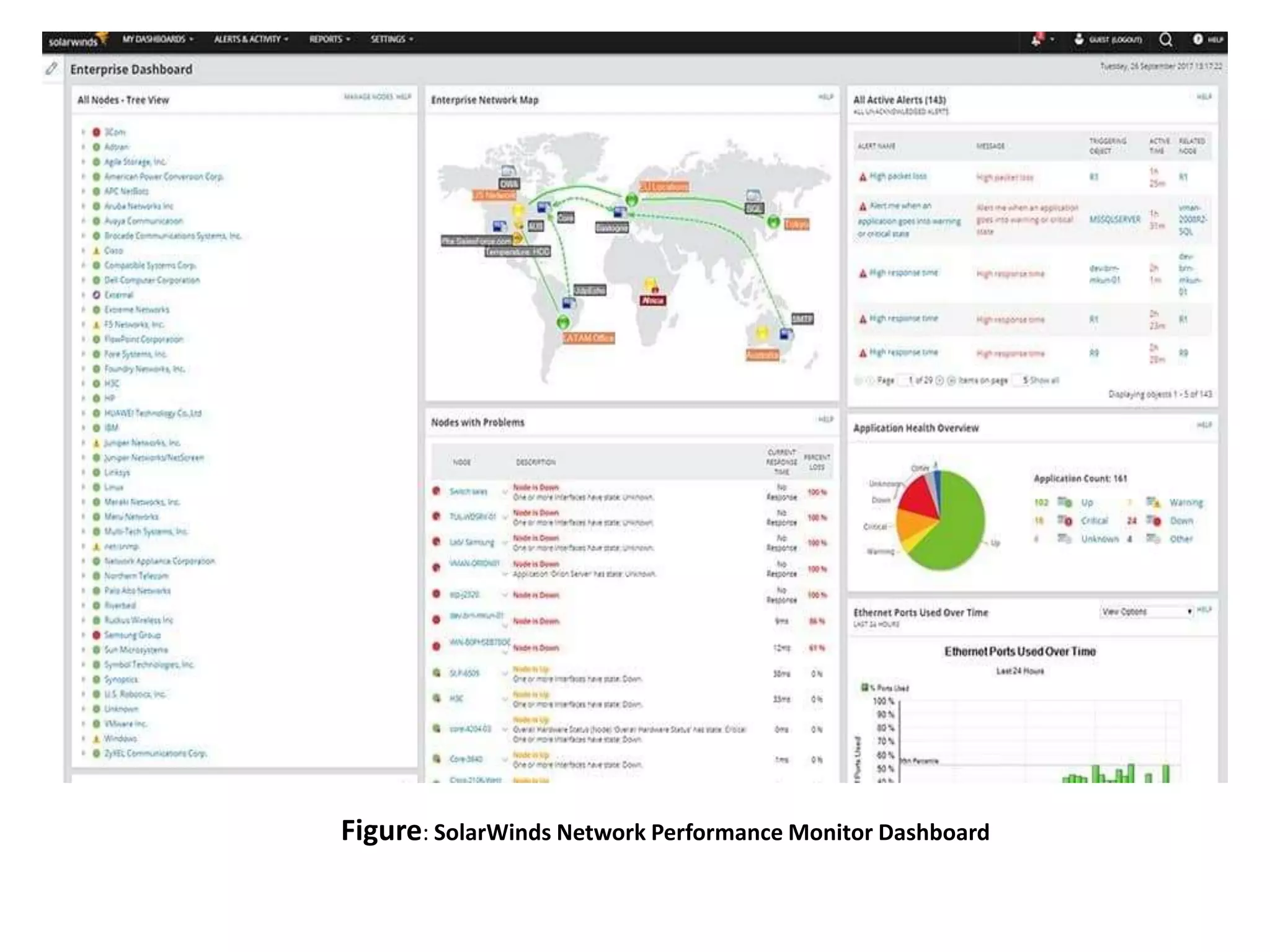Open the View Options dropdown

coord(1147,612)
